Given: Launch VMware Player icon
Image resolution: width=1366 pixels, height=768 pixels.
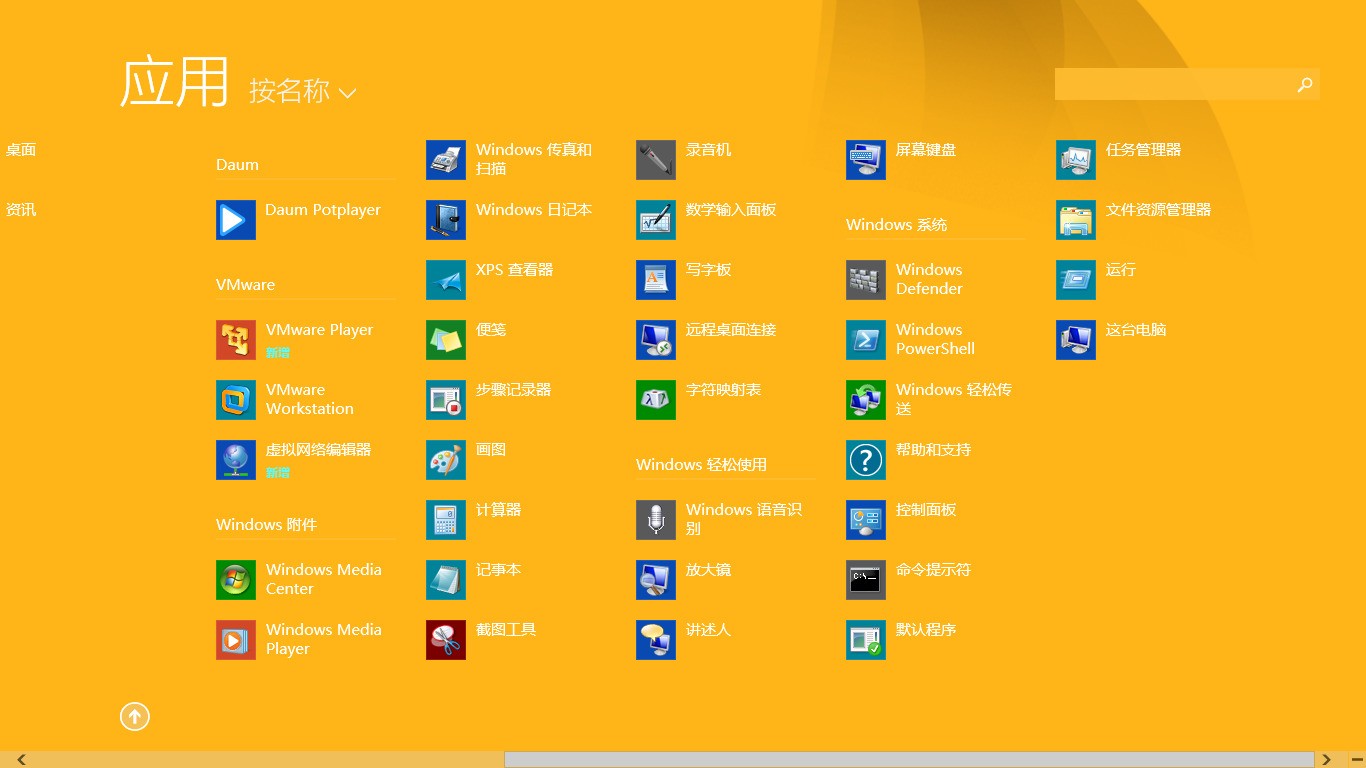Looking at the screenshot, I should 236,340.
